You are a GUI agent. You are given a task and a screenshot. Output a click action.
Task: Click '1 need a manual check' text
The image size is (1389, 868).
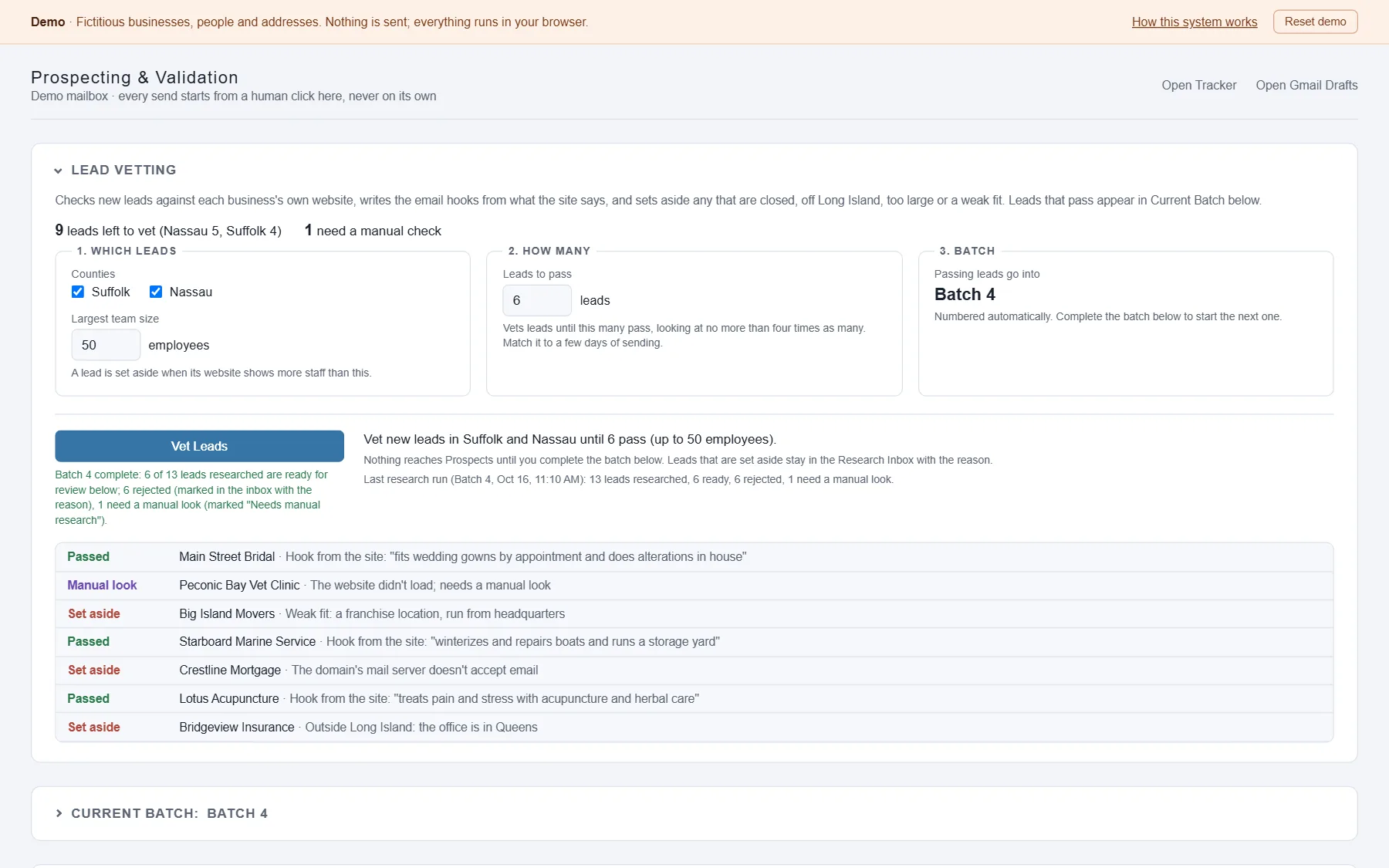[x=373, y=230]
